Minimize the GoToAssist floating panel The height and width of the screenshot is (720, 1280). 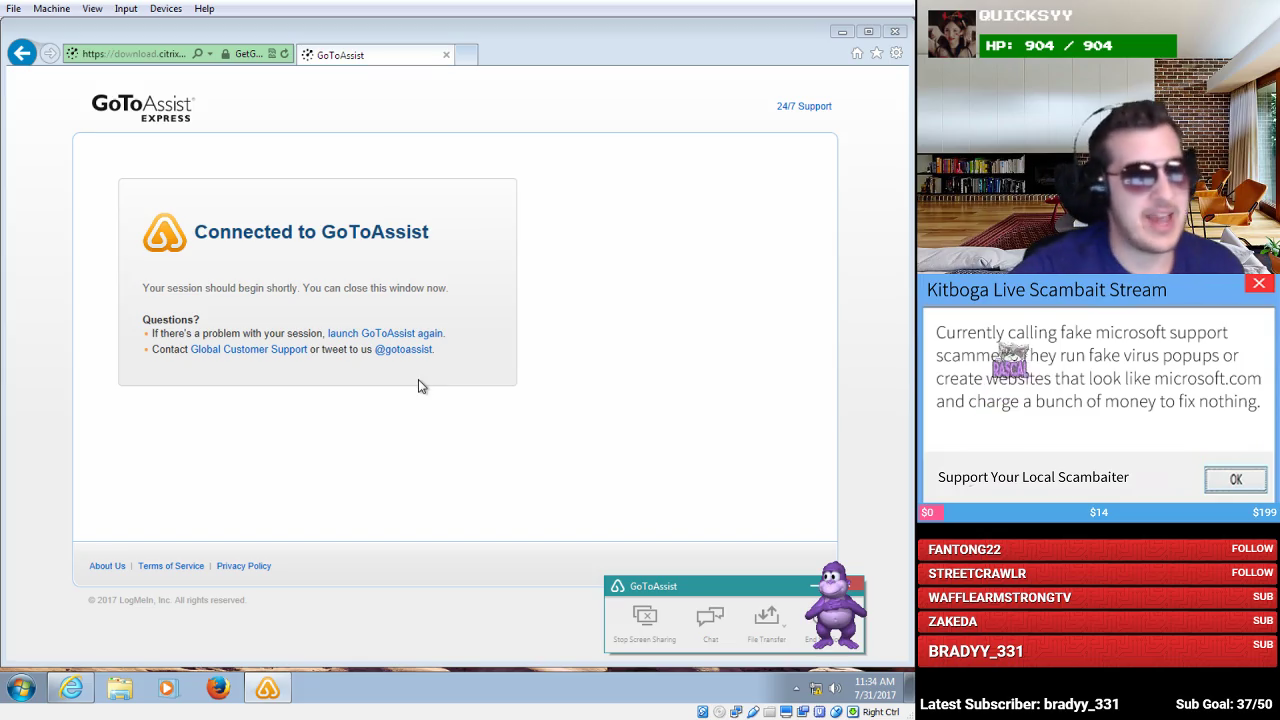pos(814,585)
